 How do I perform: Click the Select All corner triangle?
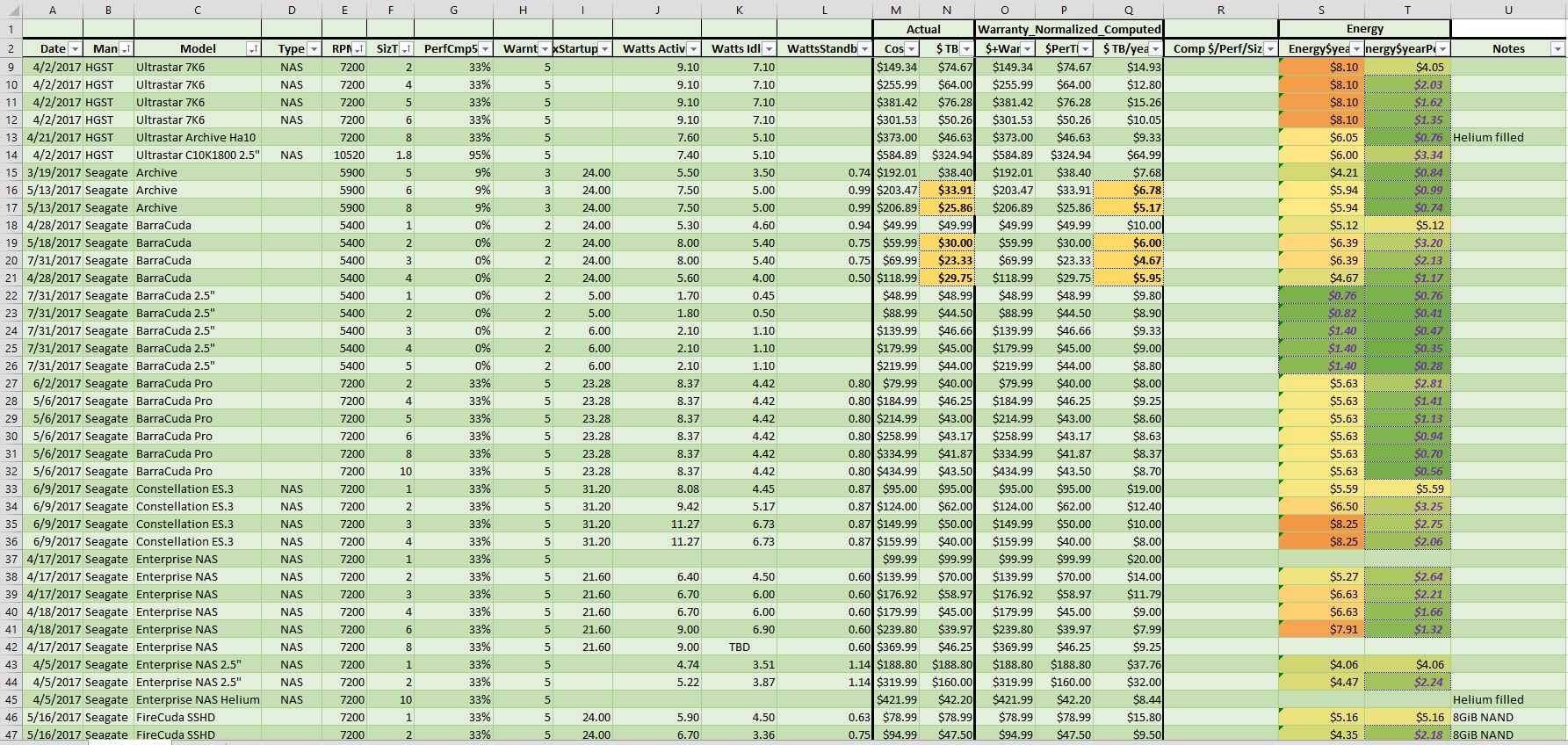pyautogui.click(x=11, y=10)
